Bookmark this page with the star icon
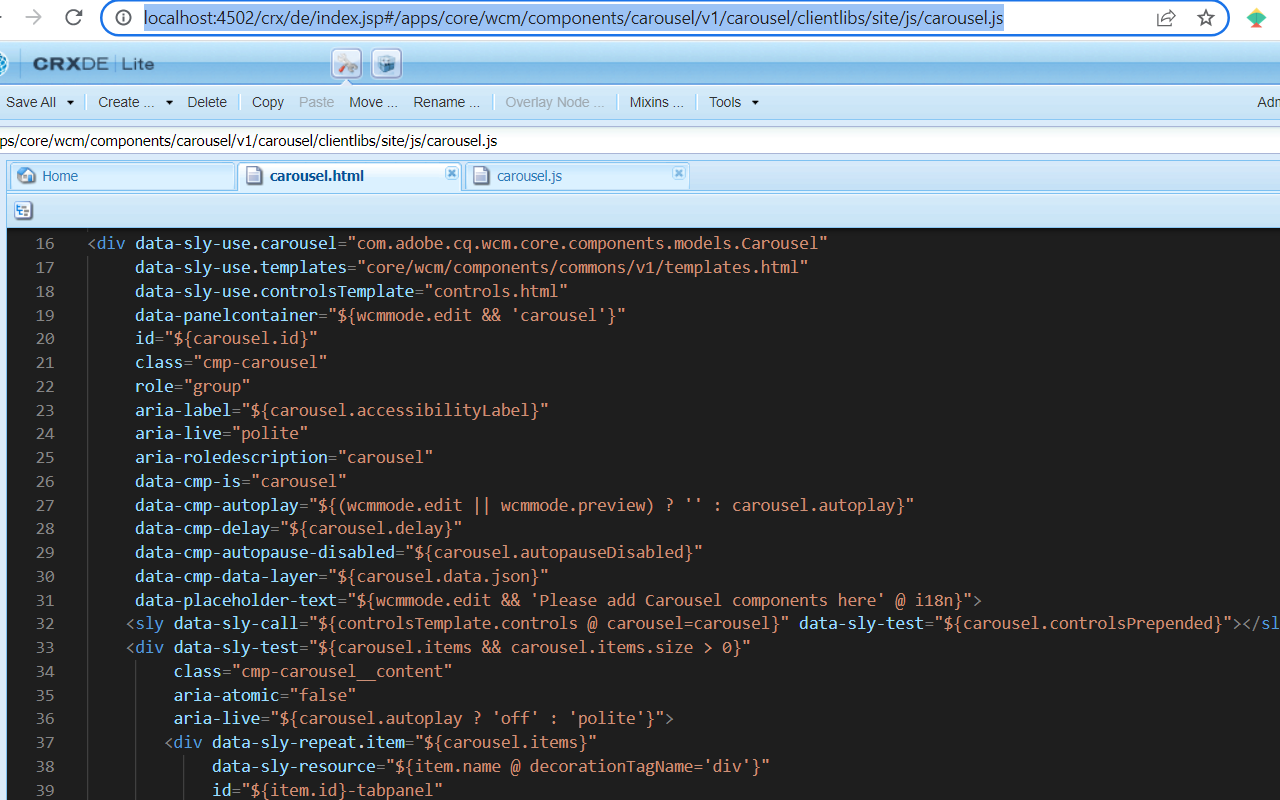The height and width of the screenshot is (800, 1280). coord(1205,18)
